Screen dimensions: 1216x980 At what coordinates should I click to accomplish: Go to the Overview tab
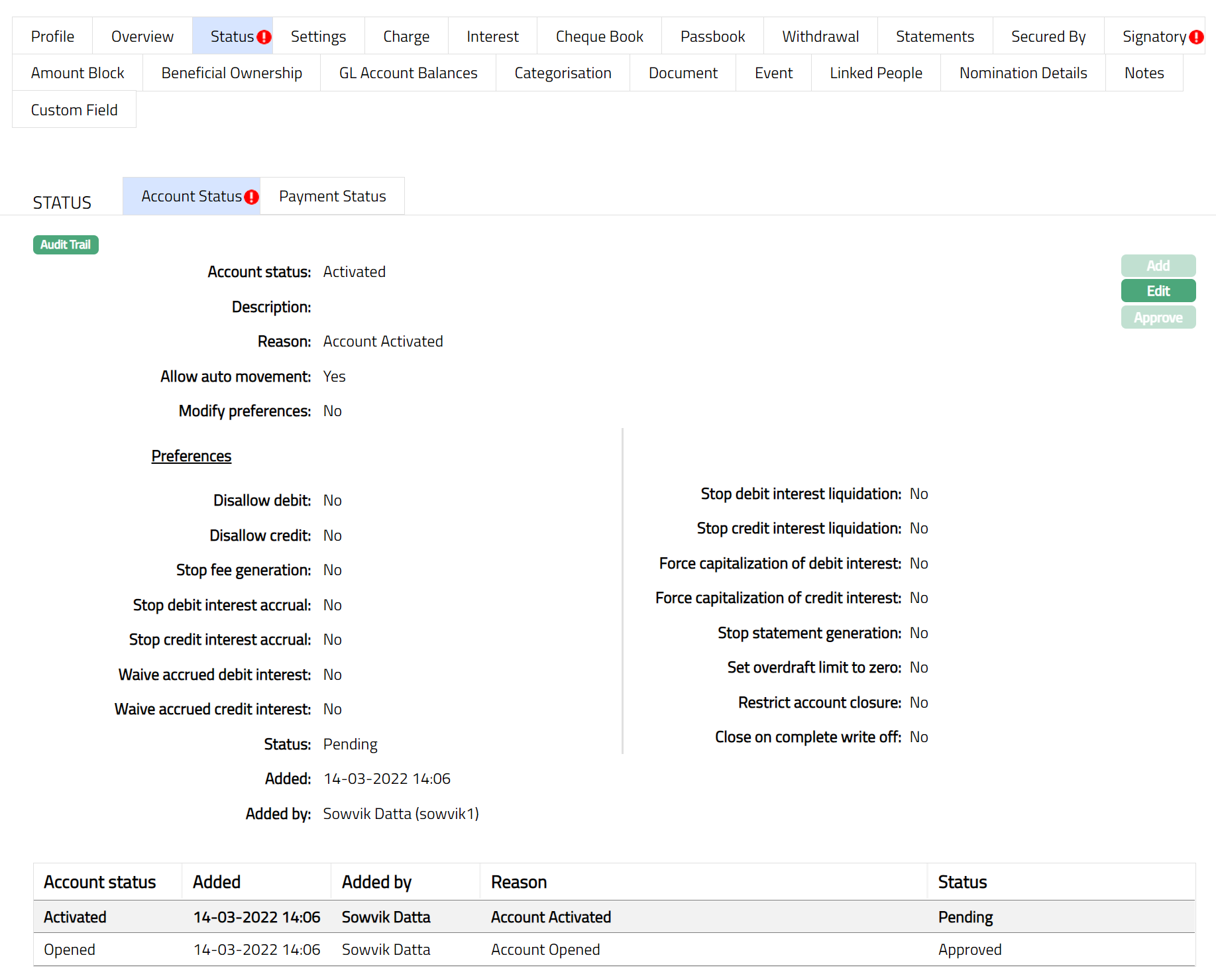pyautogui.click(x=142, y=36)
